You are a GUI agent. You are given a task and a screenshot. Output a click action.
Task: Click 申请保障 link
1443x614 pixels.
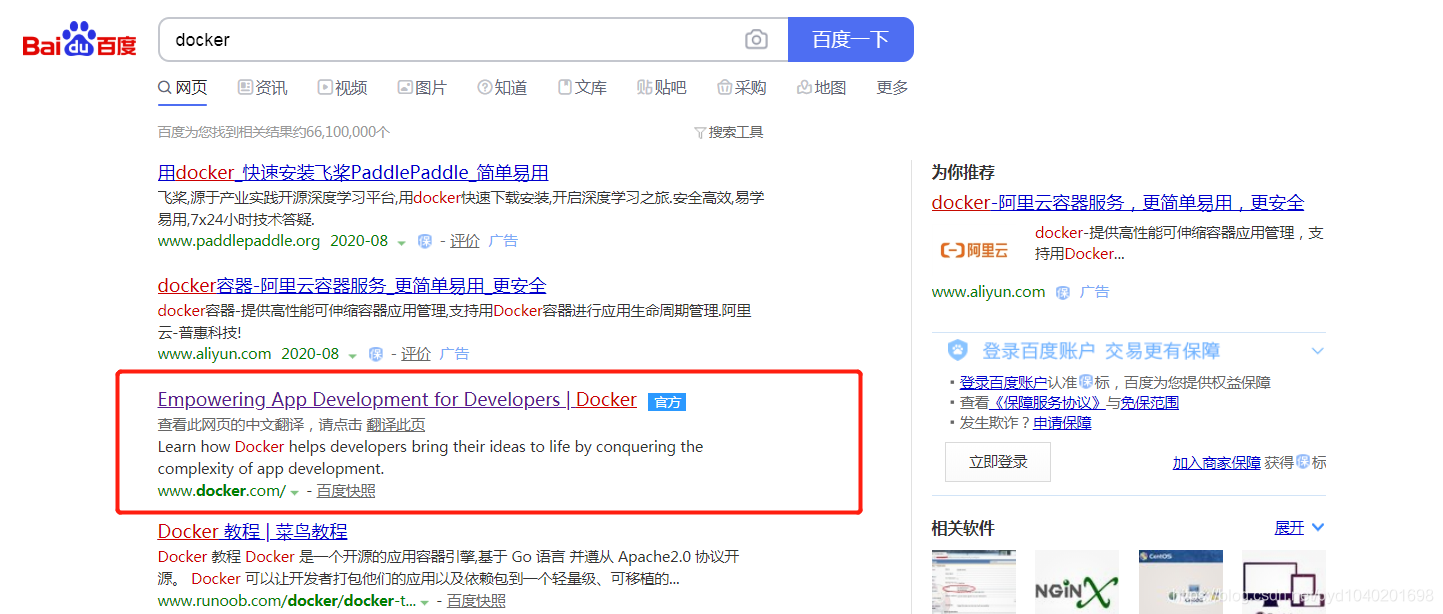point(1062,423)
